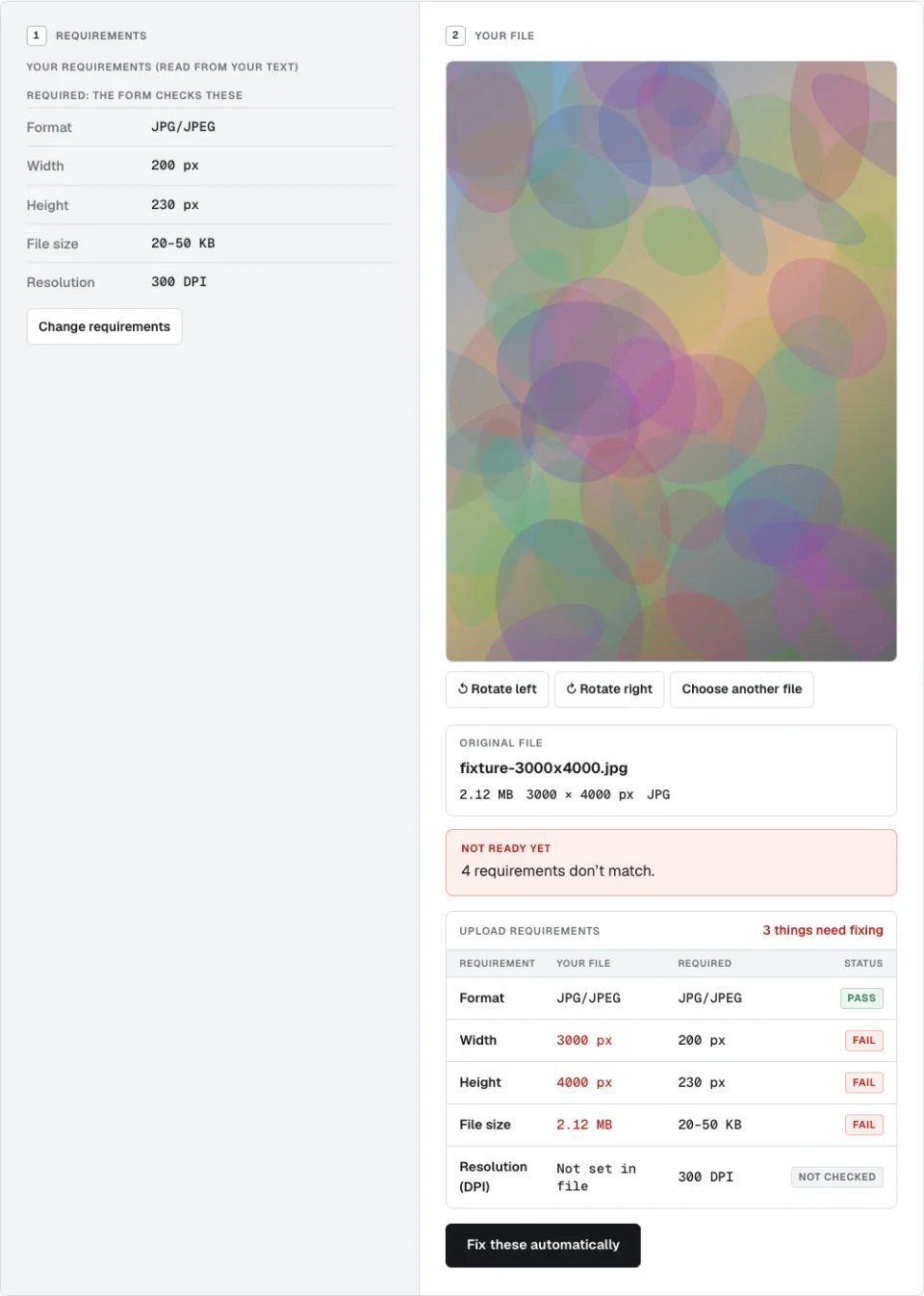Click the step 2 number badge

point(455,36)
